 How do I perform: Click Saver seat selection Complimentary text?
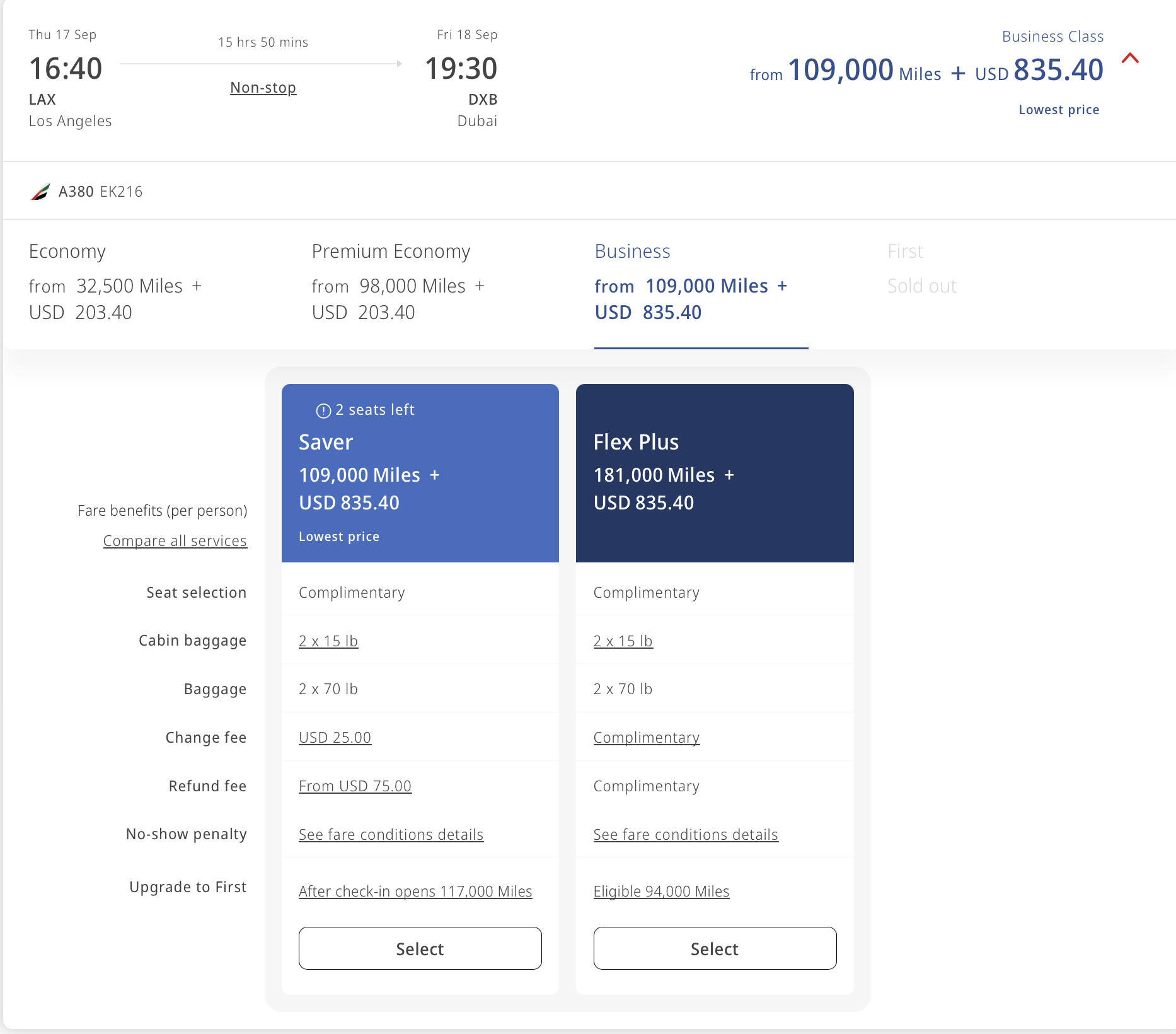(x=352, y=593)
